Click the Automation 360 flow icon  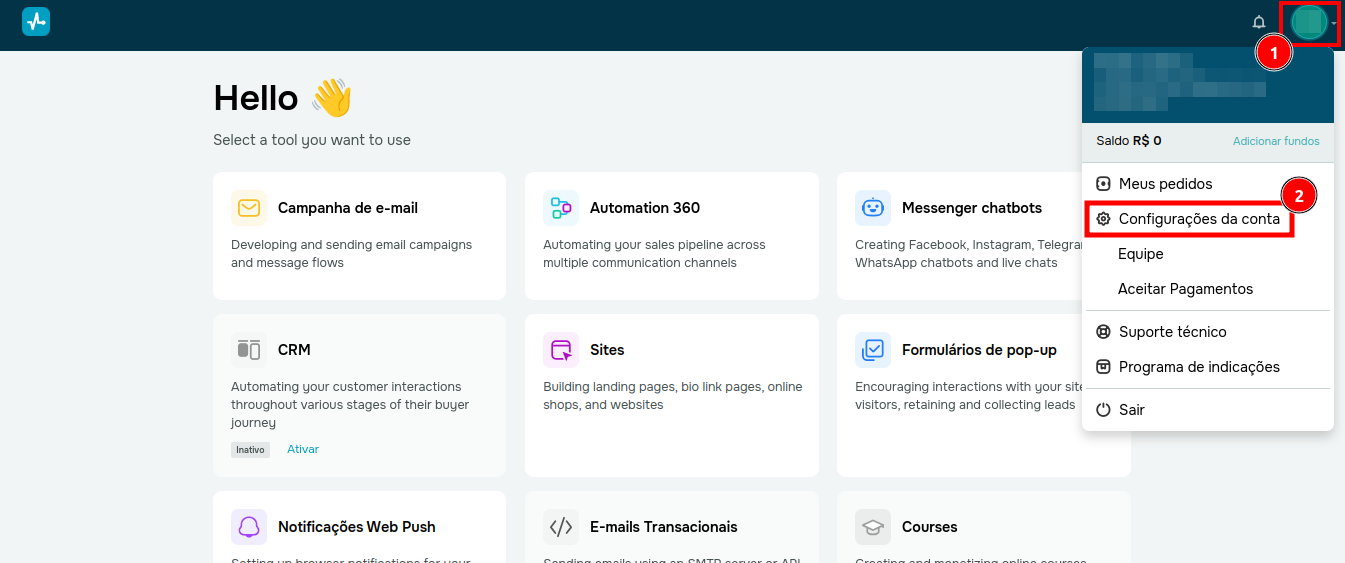click(x=560, y=208)
